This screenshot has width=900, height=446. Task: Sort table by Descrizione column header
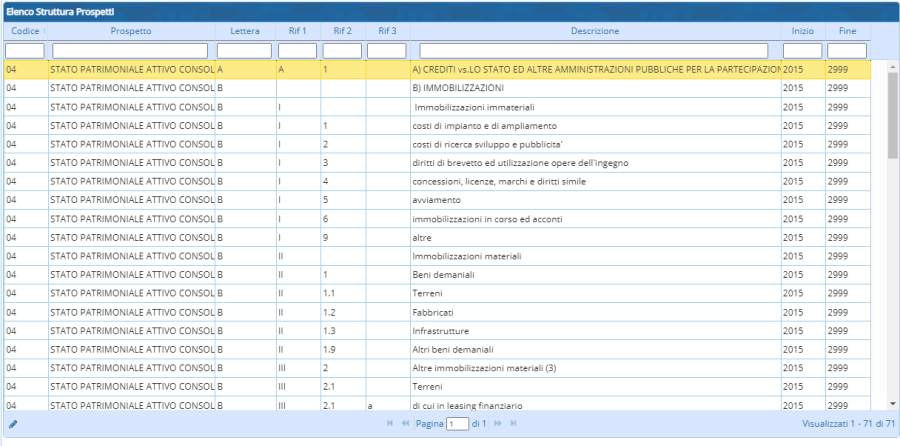pos(595,31)
